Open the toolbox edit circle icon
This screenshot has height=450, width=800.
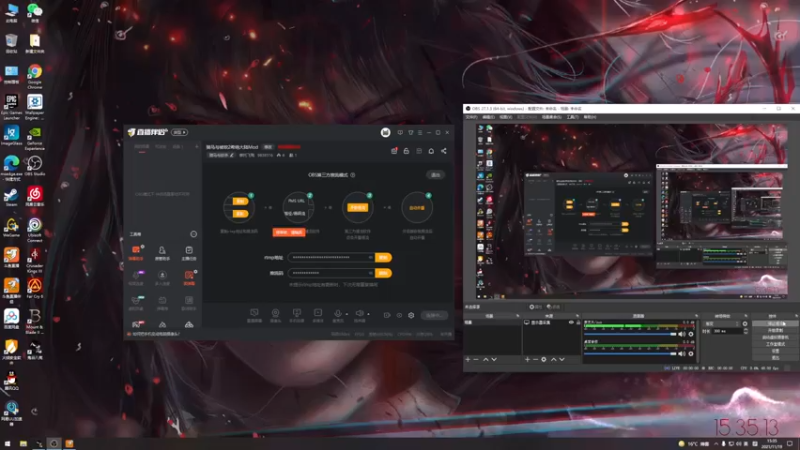click(x=193, y=234)
